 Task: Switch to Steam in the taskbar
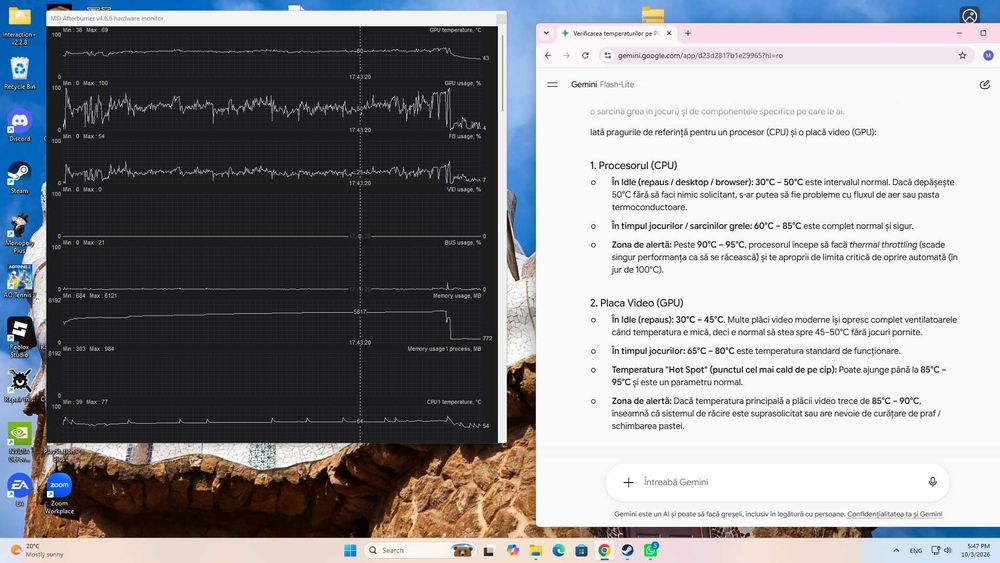pos(628,550)
